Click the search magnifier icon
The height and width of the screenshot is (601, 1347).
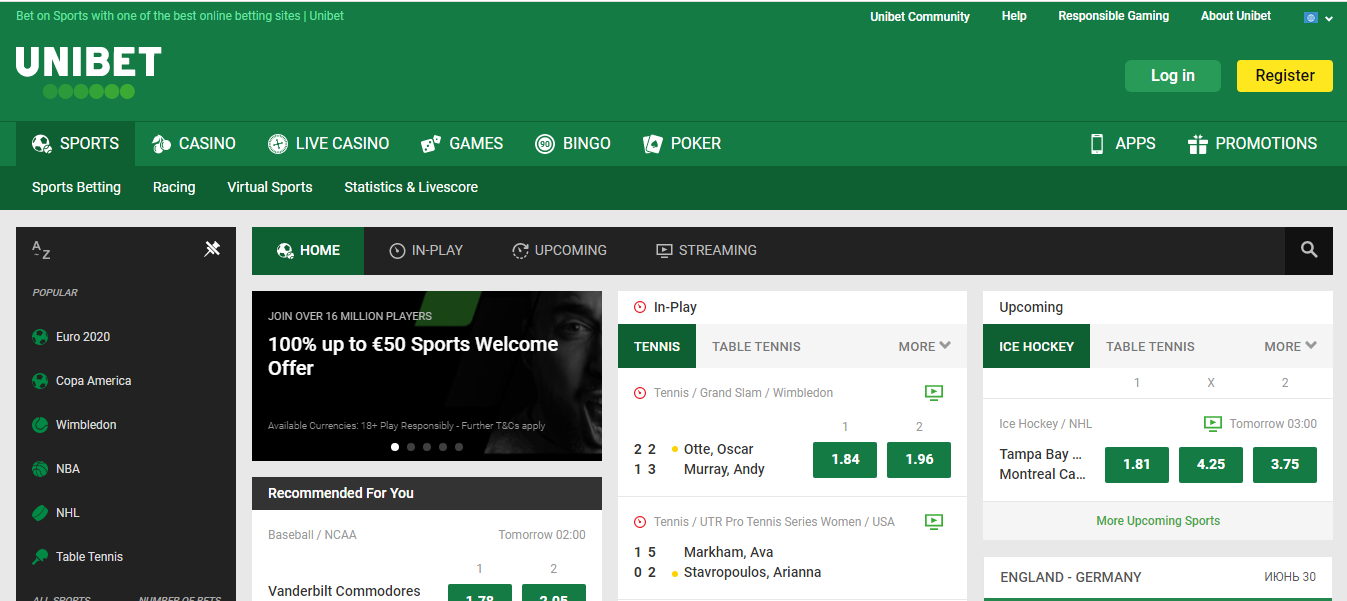(x=1309, y=250)
